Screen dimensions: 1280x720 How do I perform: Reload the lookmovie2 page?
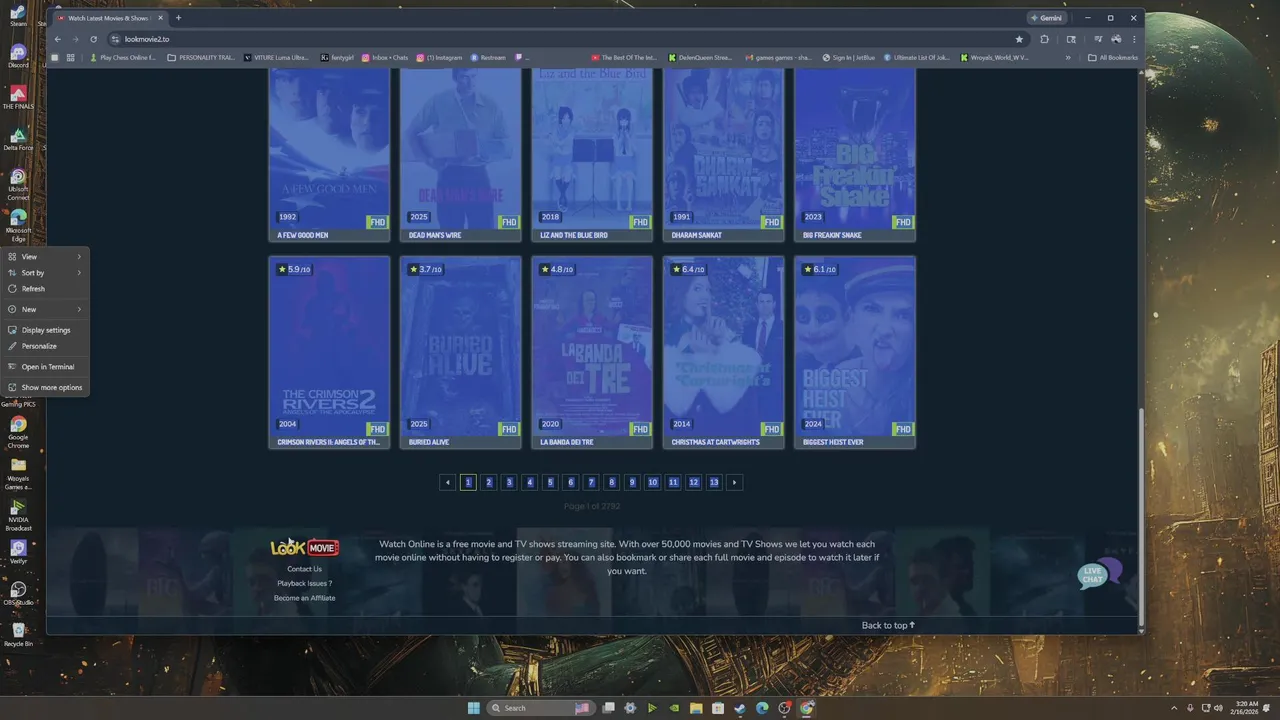click(x=93, y=39)
